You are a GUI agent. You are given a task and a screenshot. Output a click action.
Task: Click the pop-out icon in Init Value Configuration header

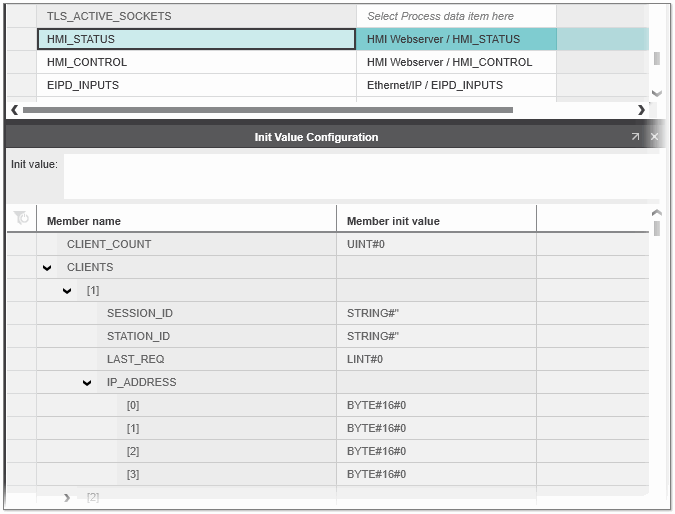point(635,137)
